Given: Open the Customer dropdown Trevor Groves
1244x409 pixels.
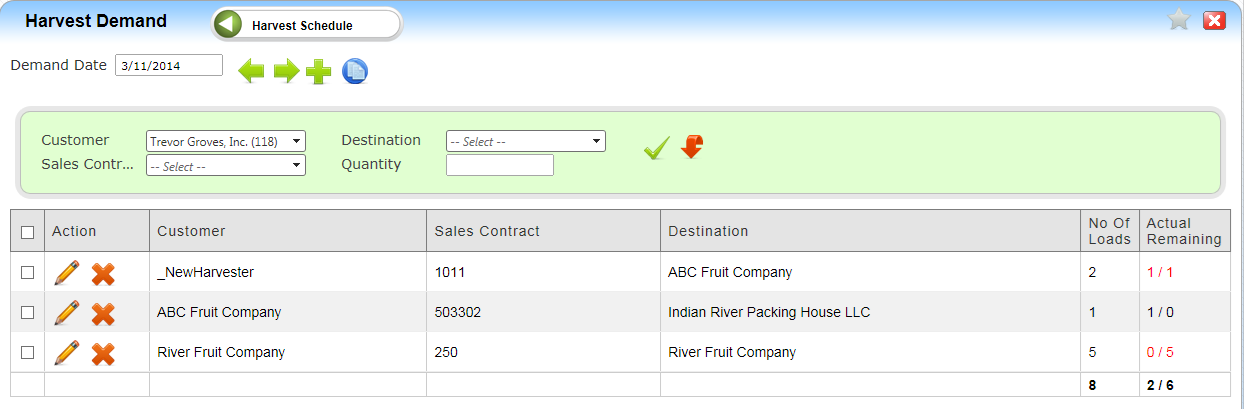Looking at the screenshot, I should click(x=226, y=142).
